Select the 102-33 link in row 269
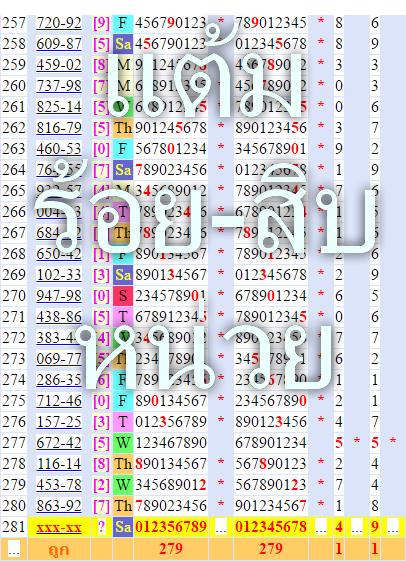This screenshot has width=406, height=561. point(59,275)
